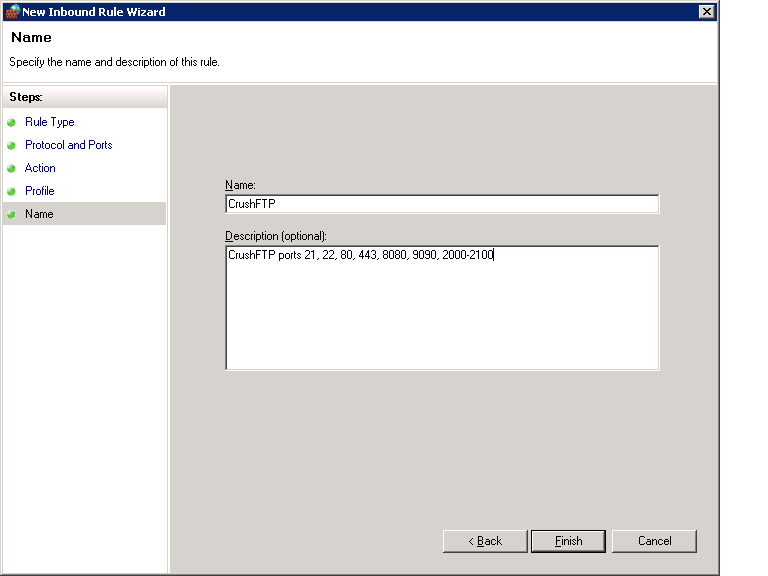
Task: Click the green bullet beside Action
Action: coord(11,168)
